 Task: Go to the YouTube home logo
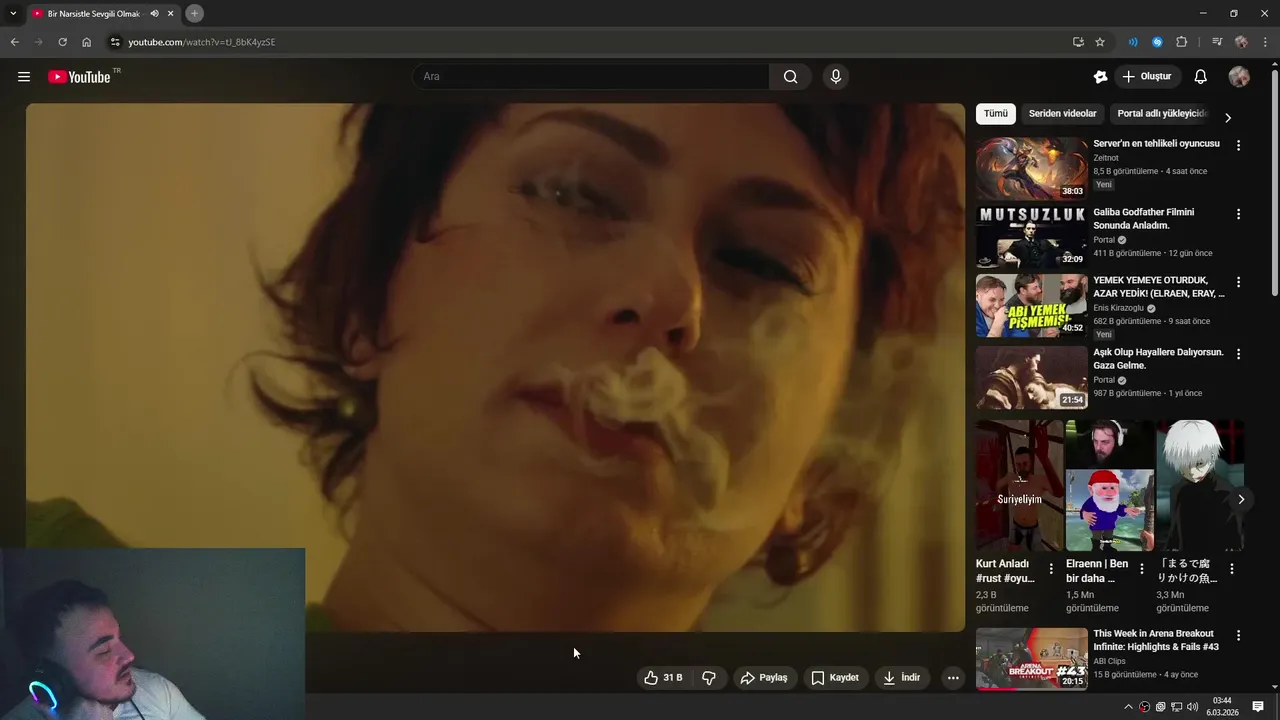point(79,77)
